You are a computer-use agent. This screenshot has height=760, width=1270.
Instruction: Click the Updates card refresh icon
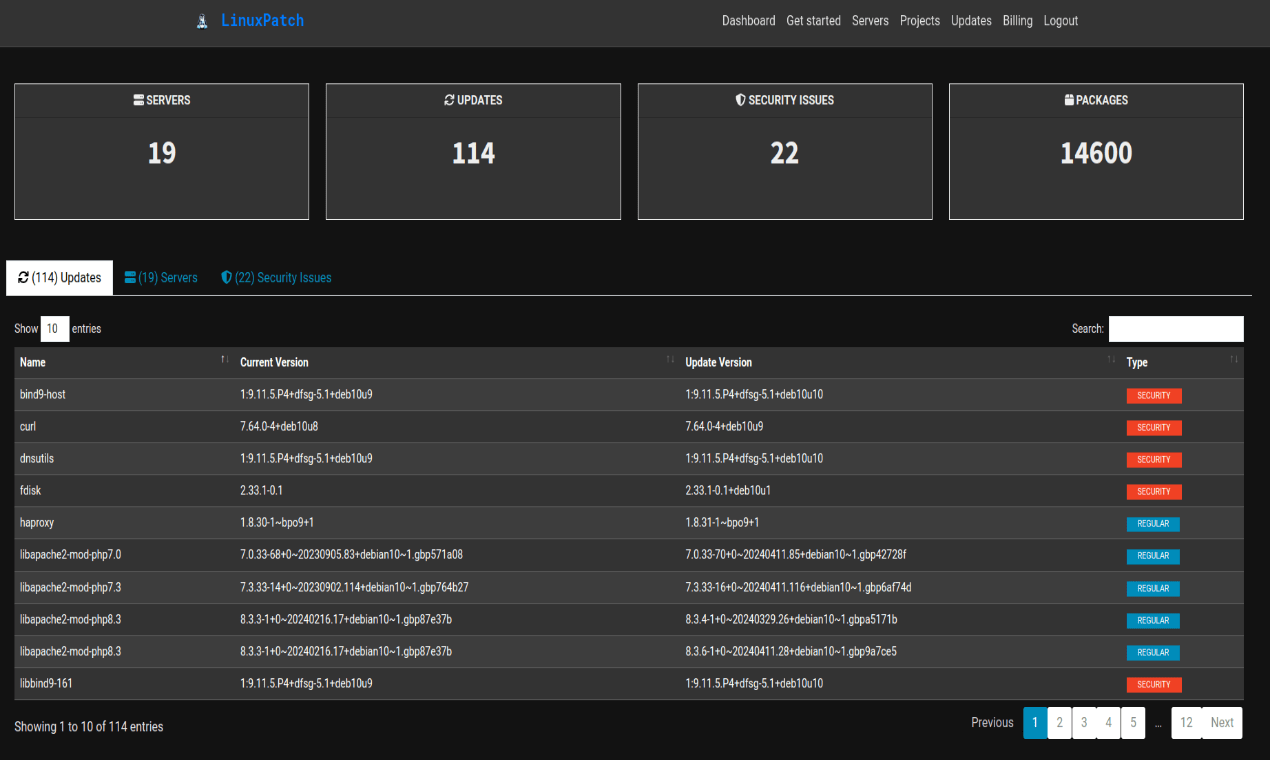450,100
